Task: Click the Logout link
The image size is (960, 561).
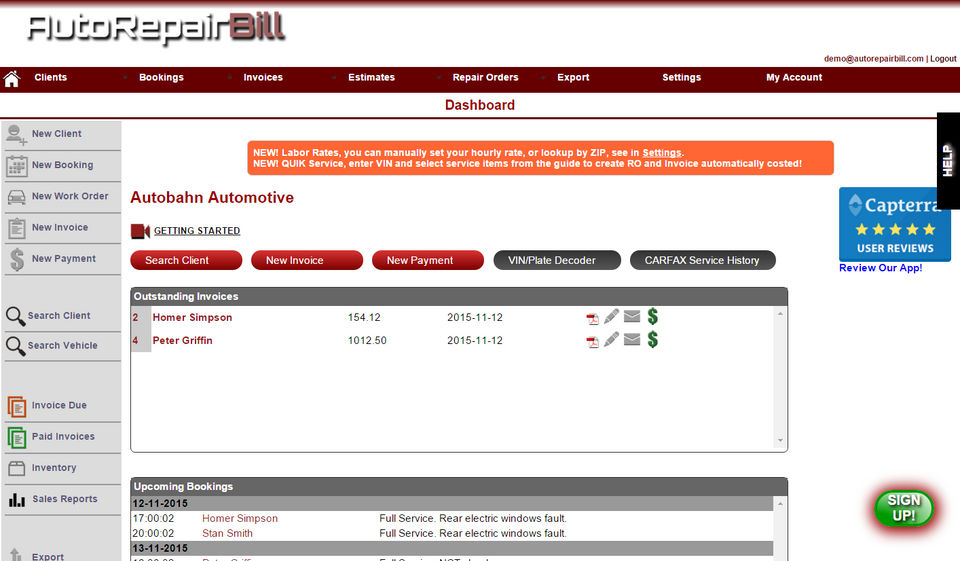Action: coord(943,59)
